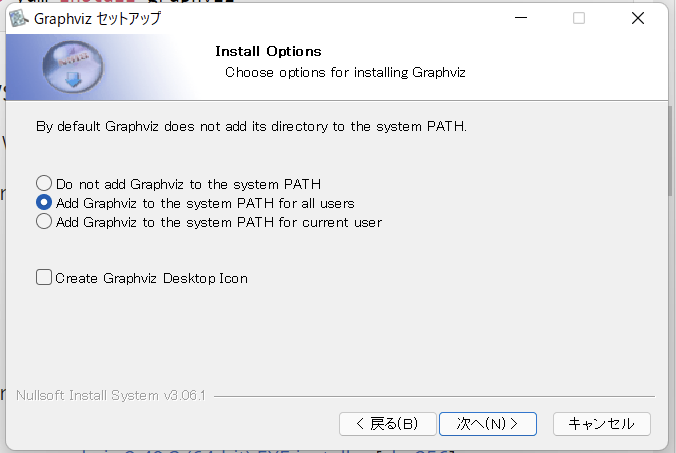
Task: Click the Graphviz installer title bar icon
Action: click(x=19, y=19)
